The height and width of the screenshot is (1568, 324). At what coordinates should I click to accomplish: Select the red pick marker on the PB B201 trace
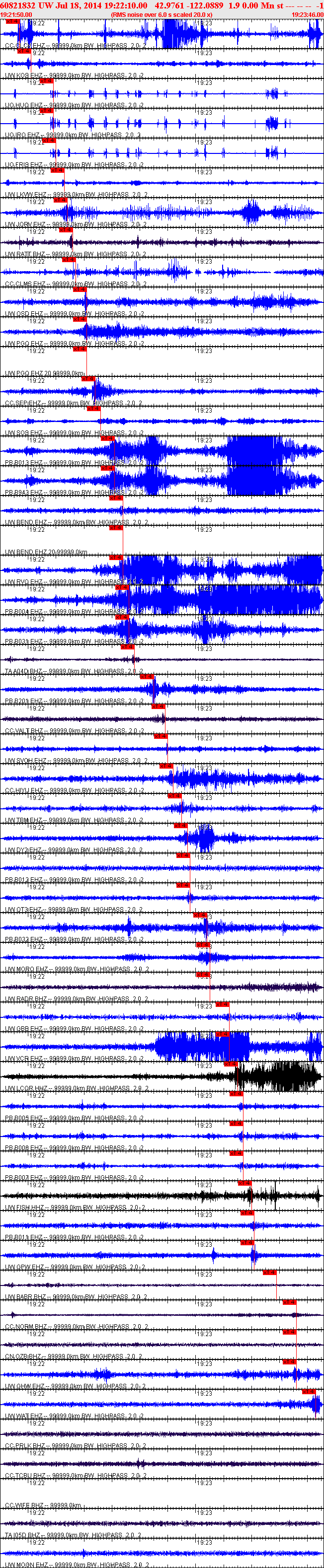pos(147,676)
